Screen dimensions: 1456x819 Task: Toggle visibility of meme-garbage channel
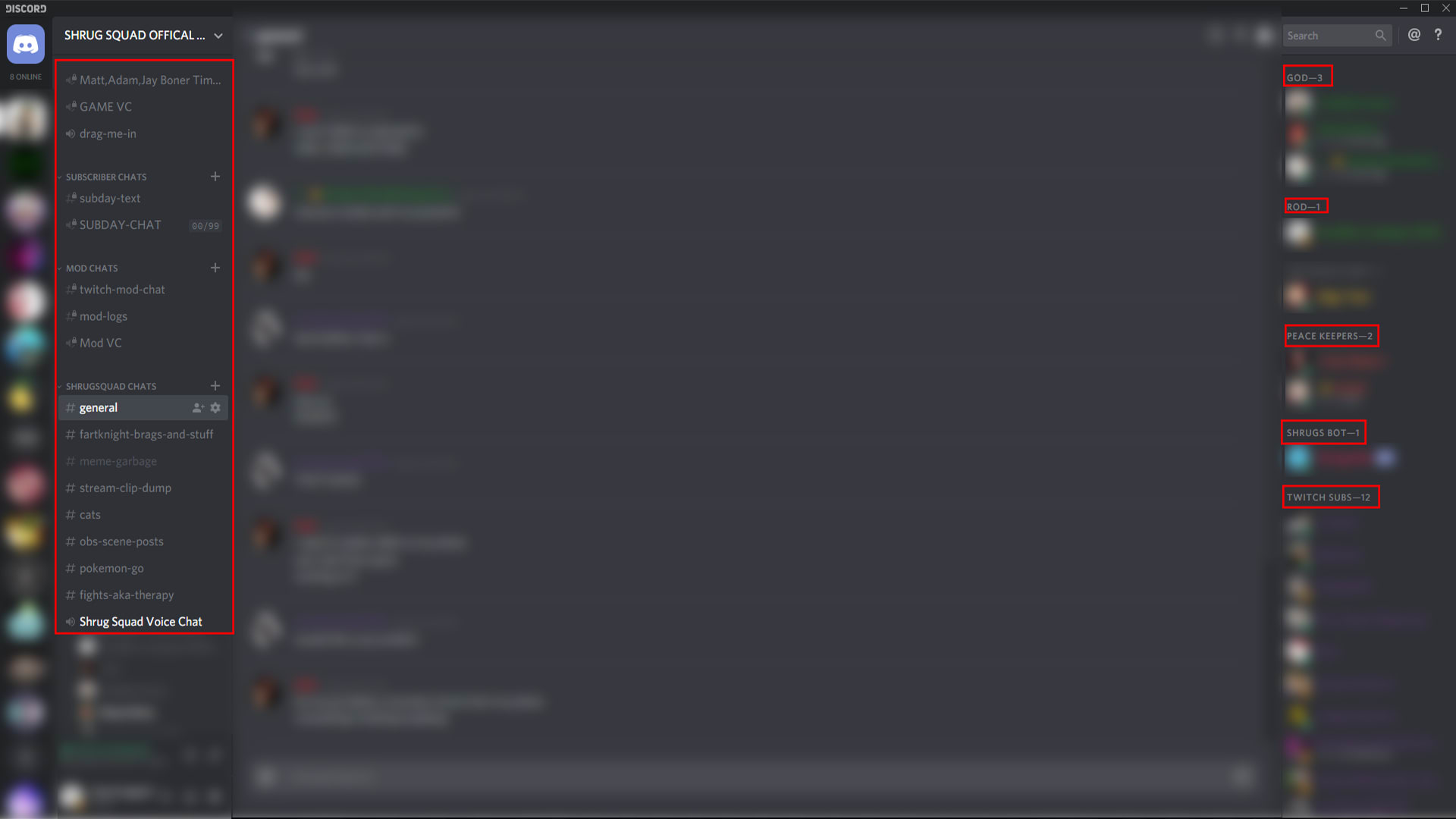117,460
